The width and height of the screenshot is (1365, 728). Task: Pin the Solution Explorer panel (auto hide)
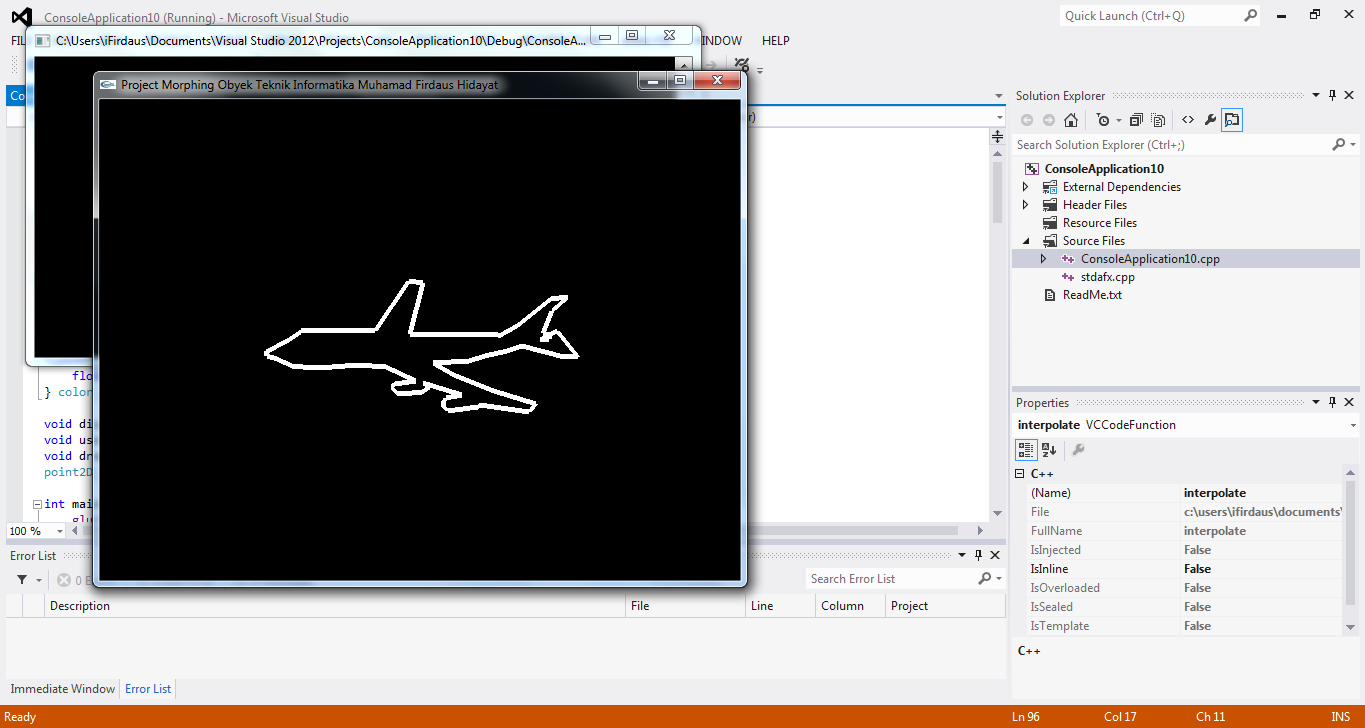(x=1332, y=96)
